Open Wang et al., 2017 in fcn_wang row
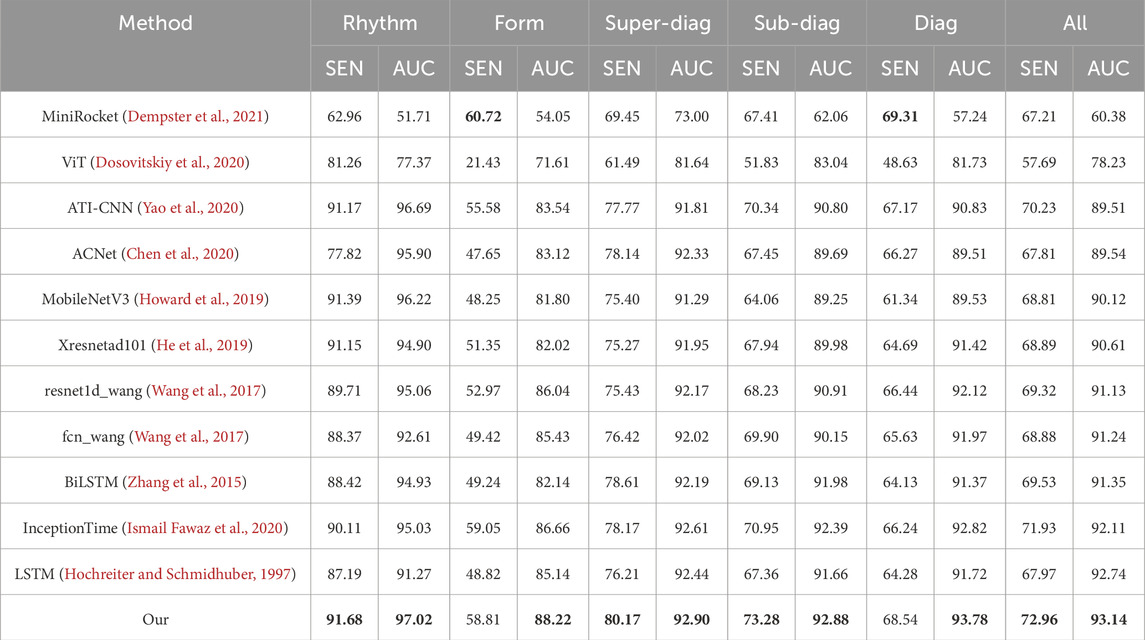 click(x=189, y=437)
